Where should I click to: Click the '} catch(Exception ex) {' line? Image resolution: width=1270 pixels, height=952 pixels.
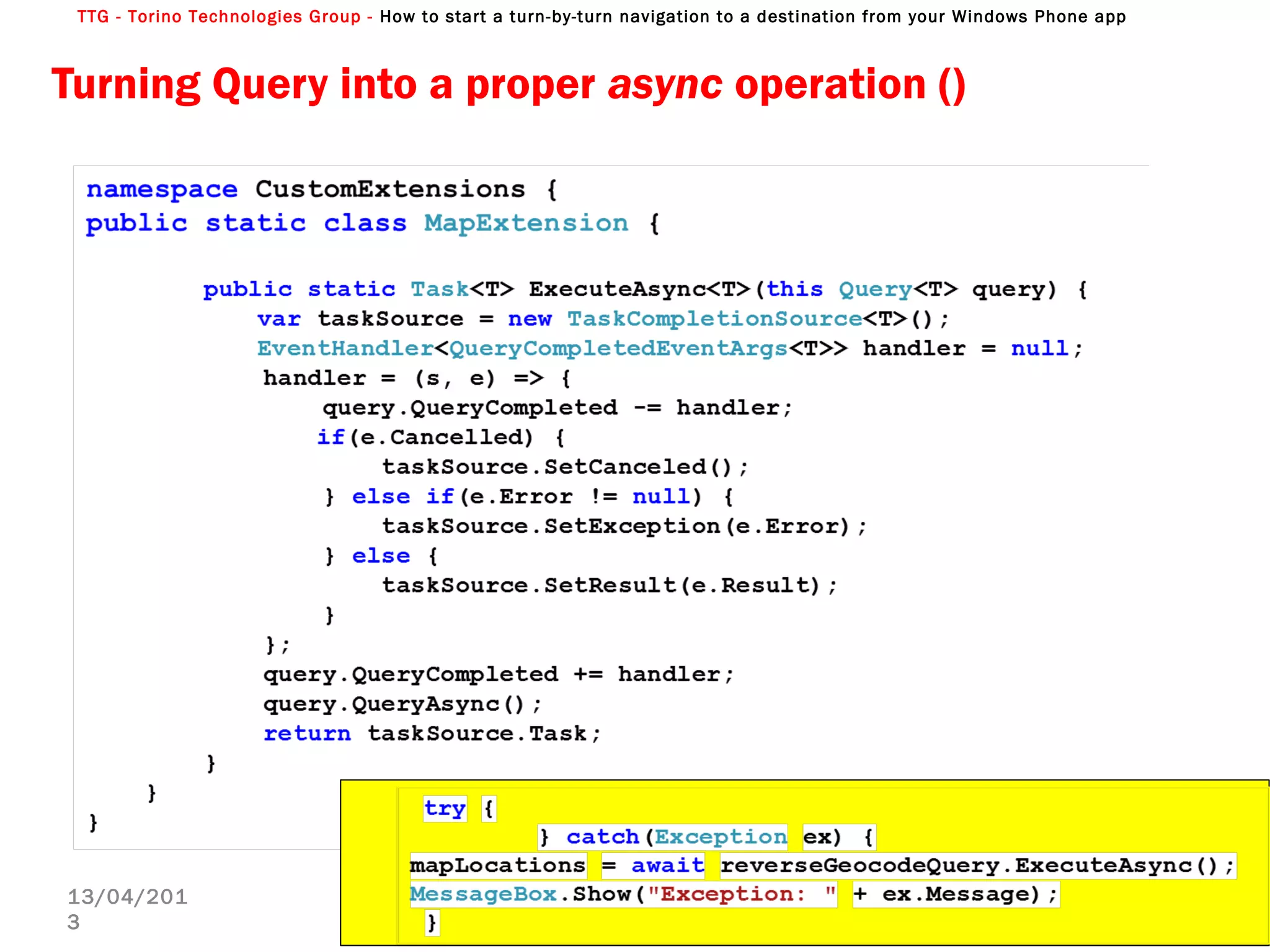(707, 837)
